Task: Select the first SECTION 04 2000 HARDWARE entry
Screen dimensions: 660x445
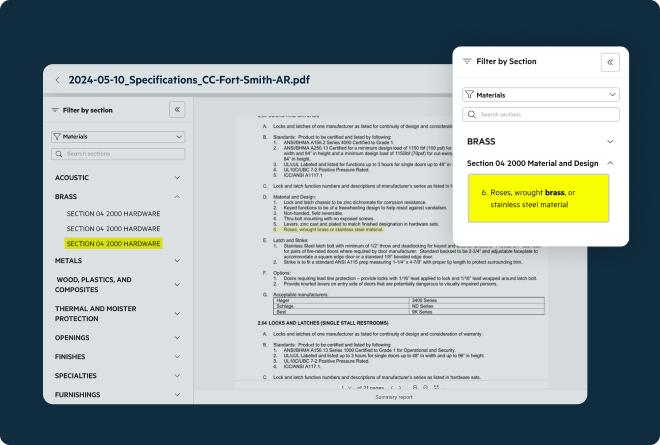Action: point(113,213)
